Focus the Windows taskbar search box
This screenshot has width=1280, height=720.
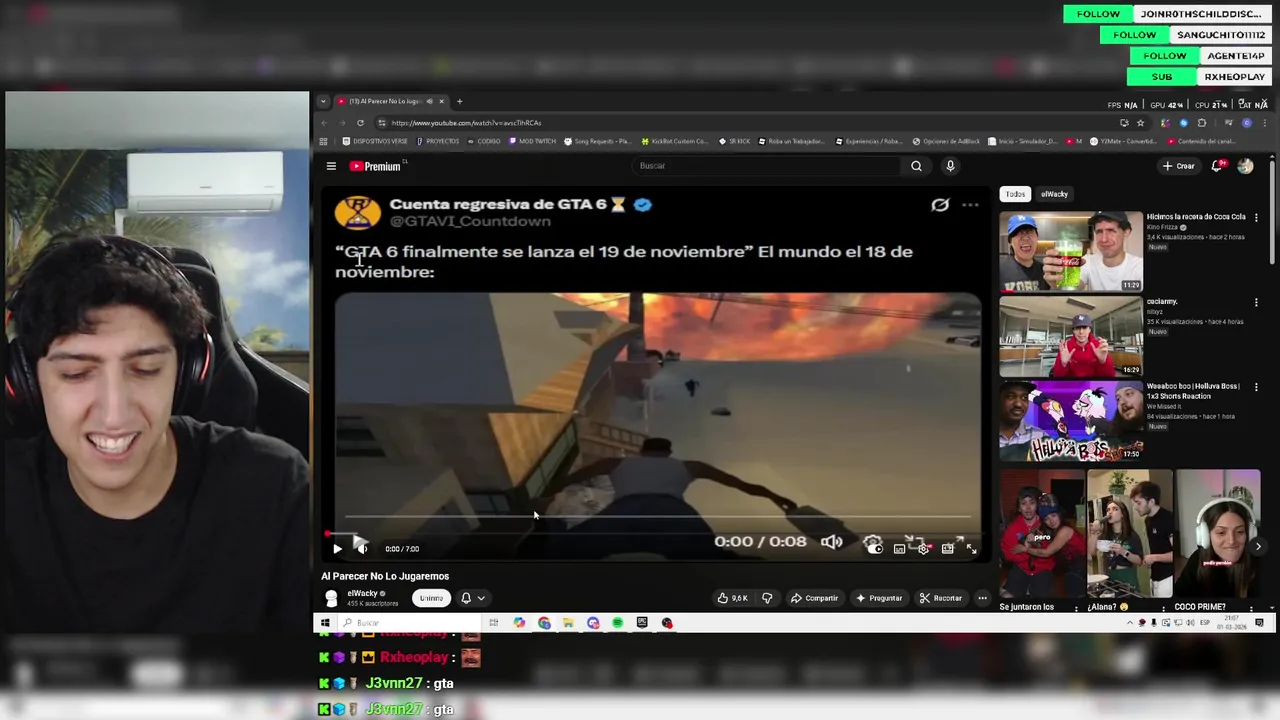[x=409, y=623]
